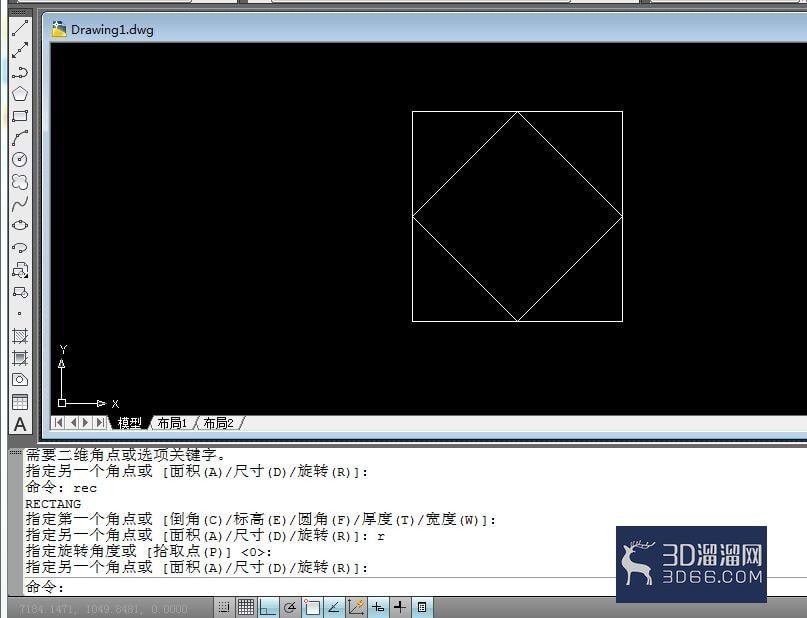Open the Table tool
Viewport: 807px width, 618px height.
point(20,402)
